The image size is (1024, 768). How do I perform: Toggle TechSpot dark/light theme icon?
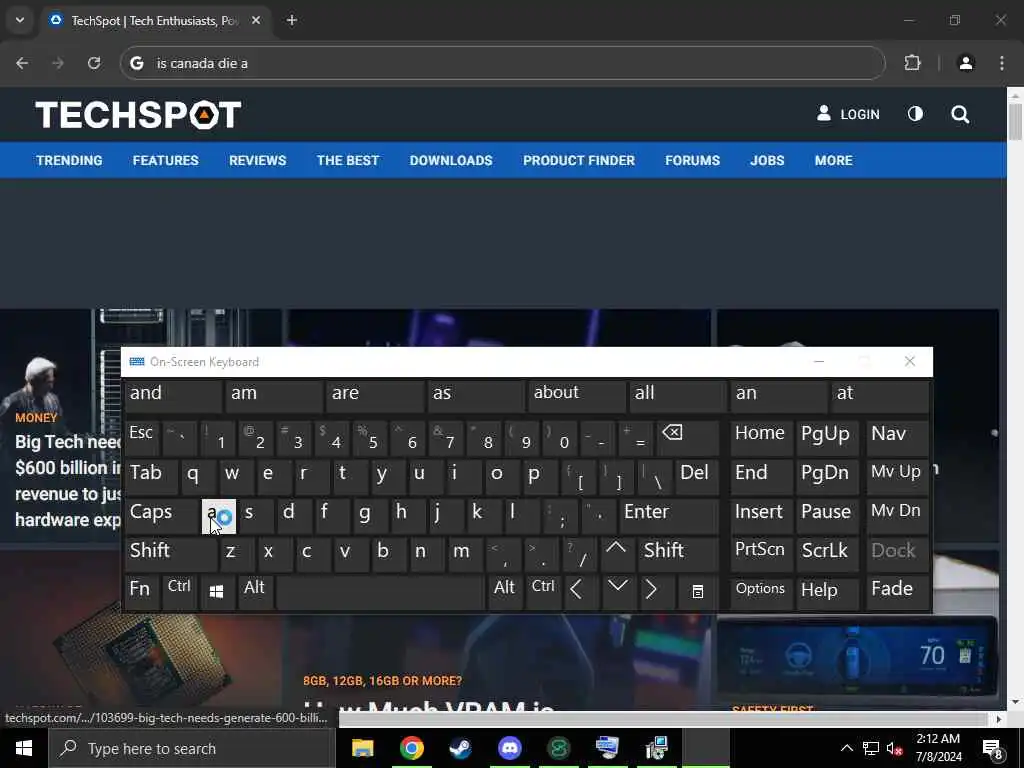[916, 114]
